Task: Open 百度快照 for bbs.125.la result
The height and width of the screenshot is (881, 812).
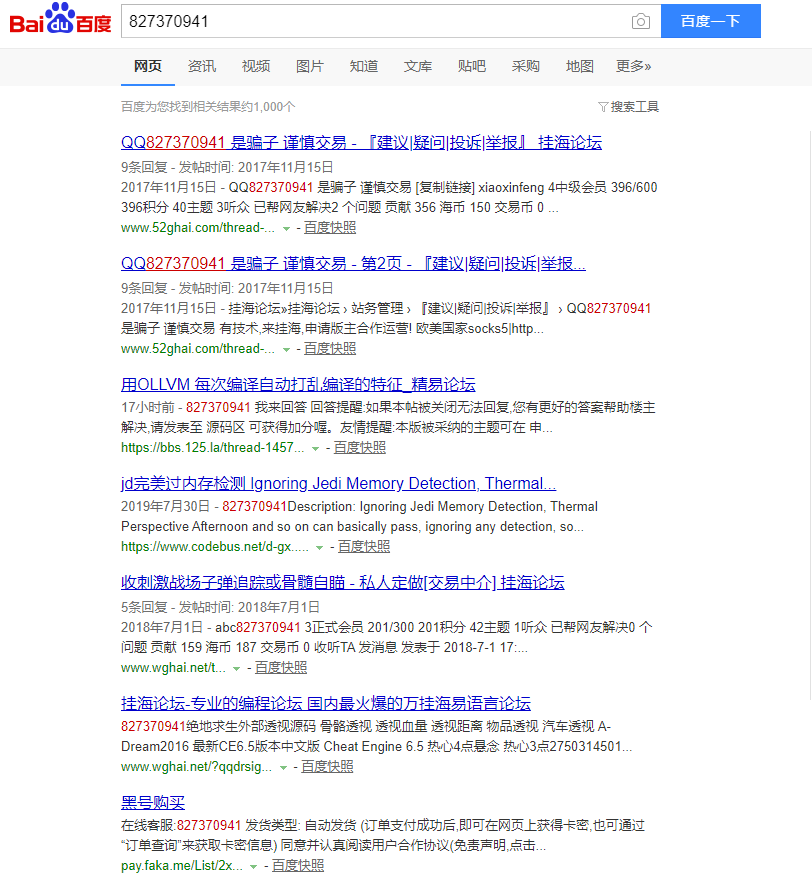Action: 360,448
